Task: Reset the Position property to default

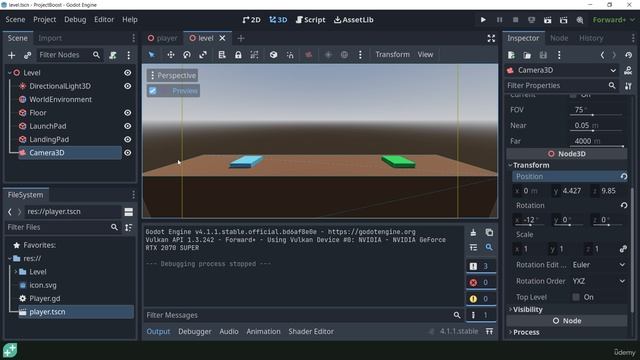Action: (x=624, y=177)
